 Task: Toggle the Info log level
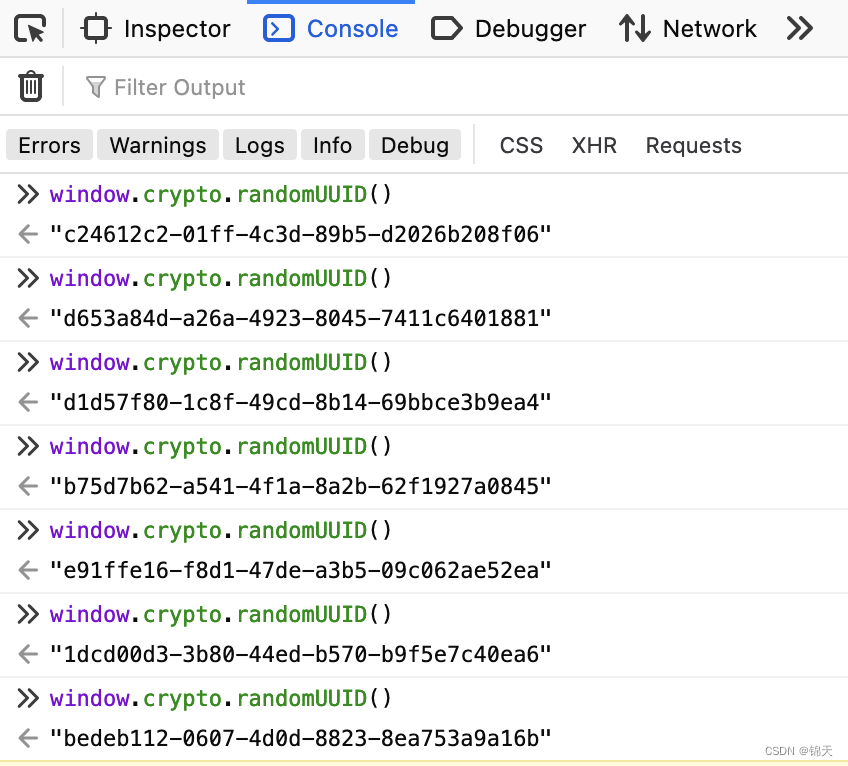(332, 145)
